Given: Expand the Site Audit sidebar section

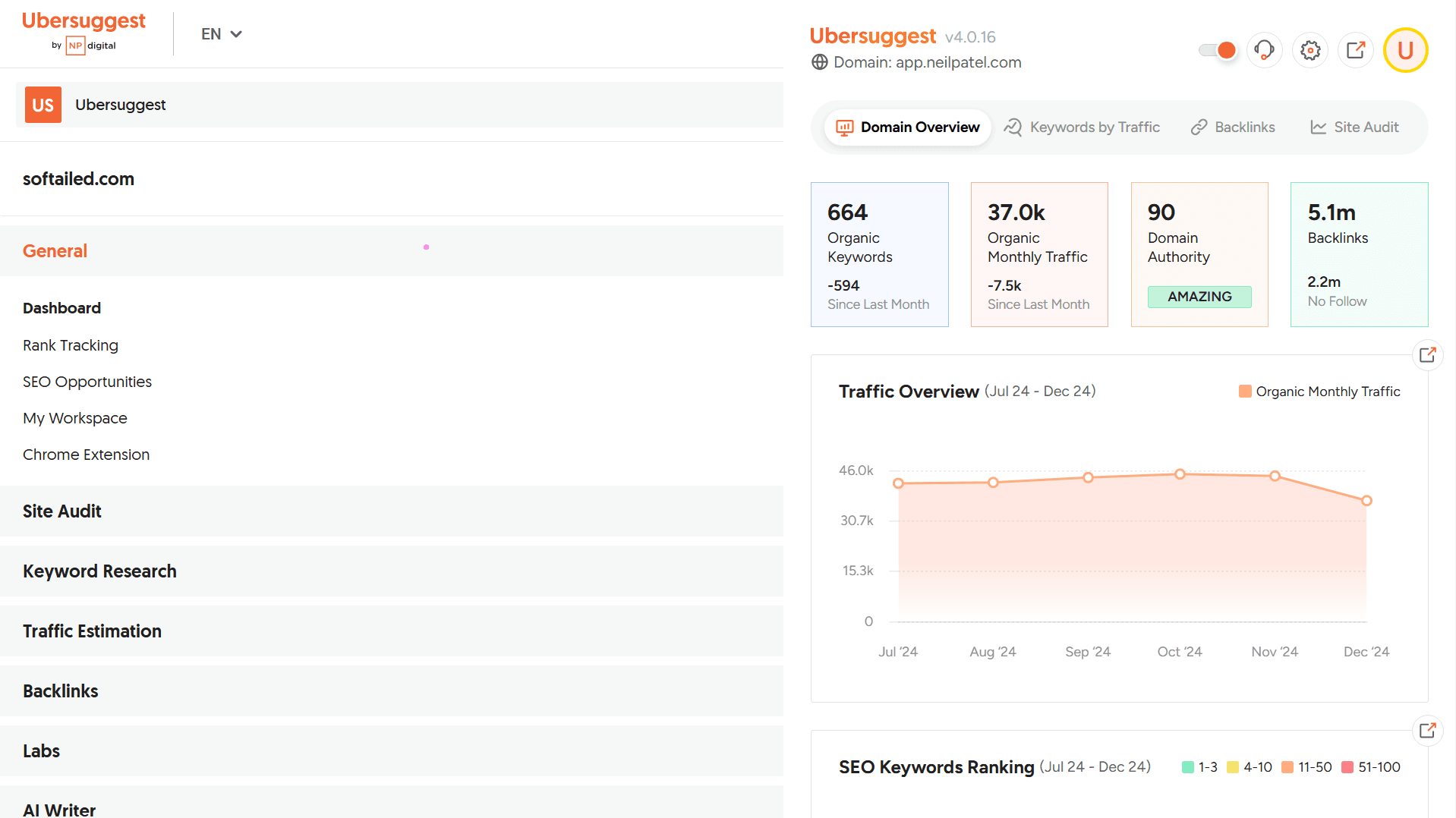Looking at the screenshot, I should pyautogui.click(x=392, y=511).
